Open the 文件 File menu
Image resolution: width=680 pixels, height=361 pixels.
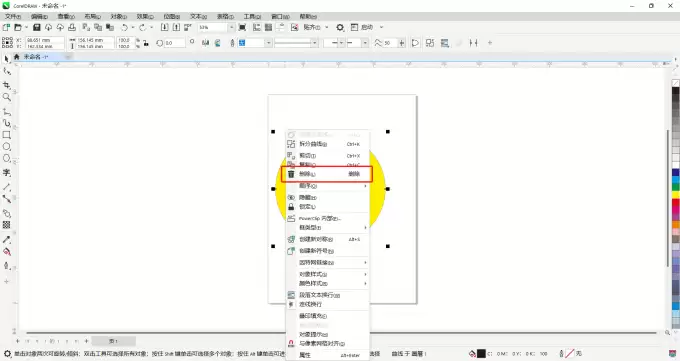[13, 16]
